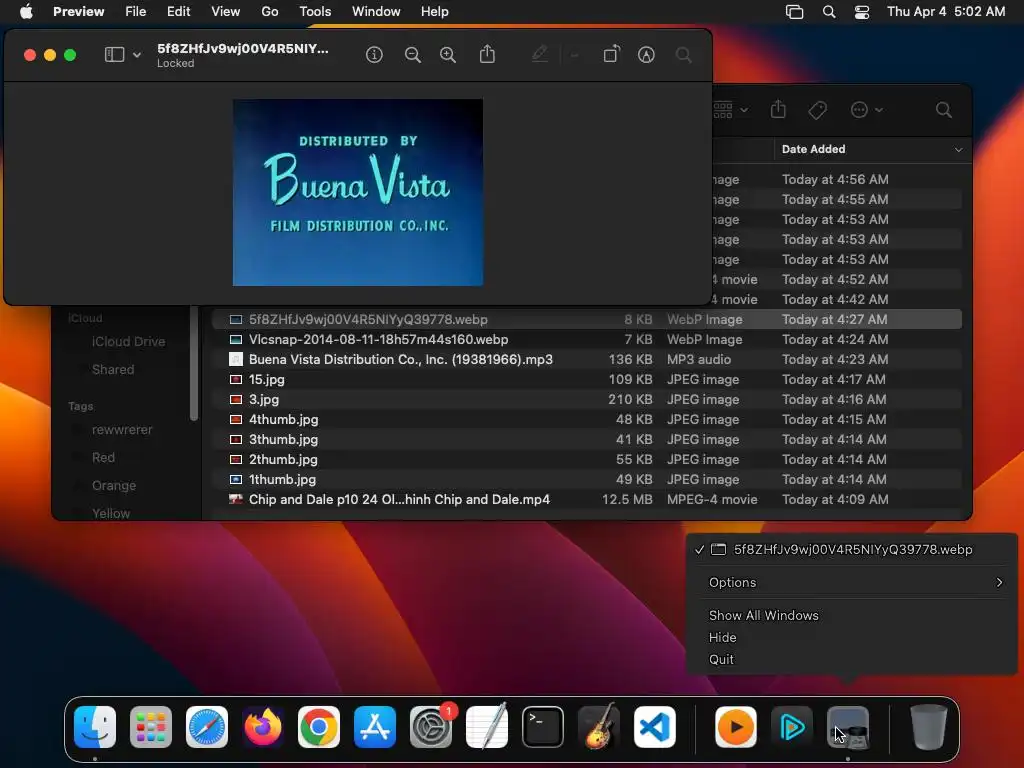Viewport: 1024px width, 768px height.
Task: Open the Share button in Preview toolbar
Action: (487, 54)
